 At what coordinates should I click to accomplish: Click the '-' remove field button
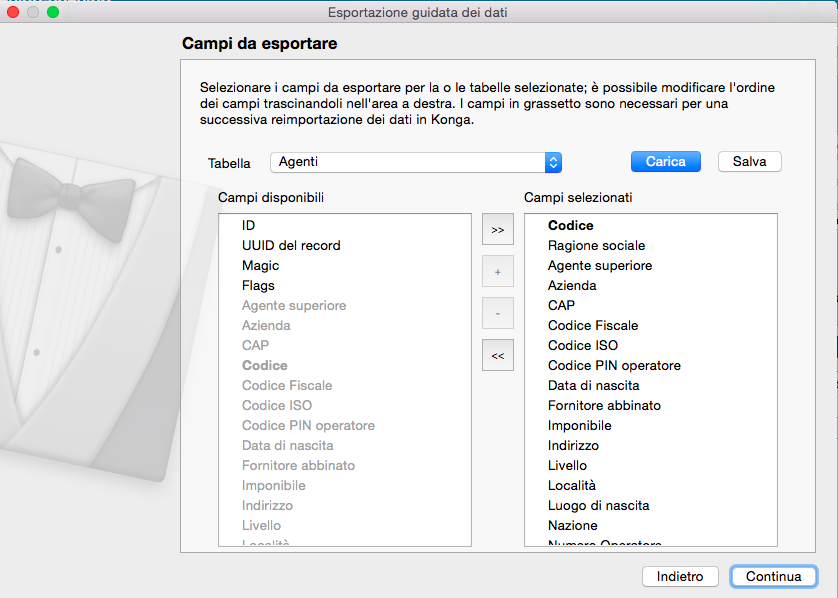coord(497,313)
